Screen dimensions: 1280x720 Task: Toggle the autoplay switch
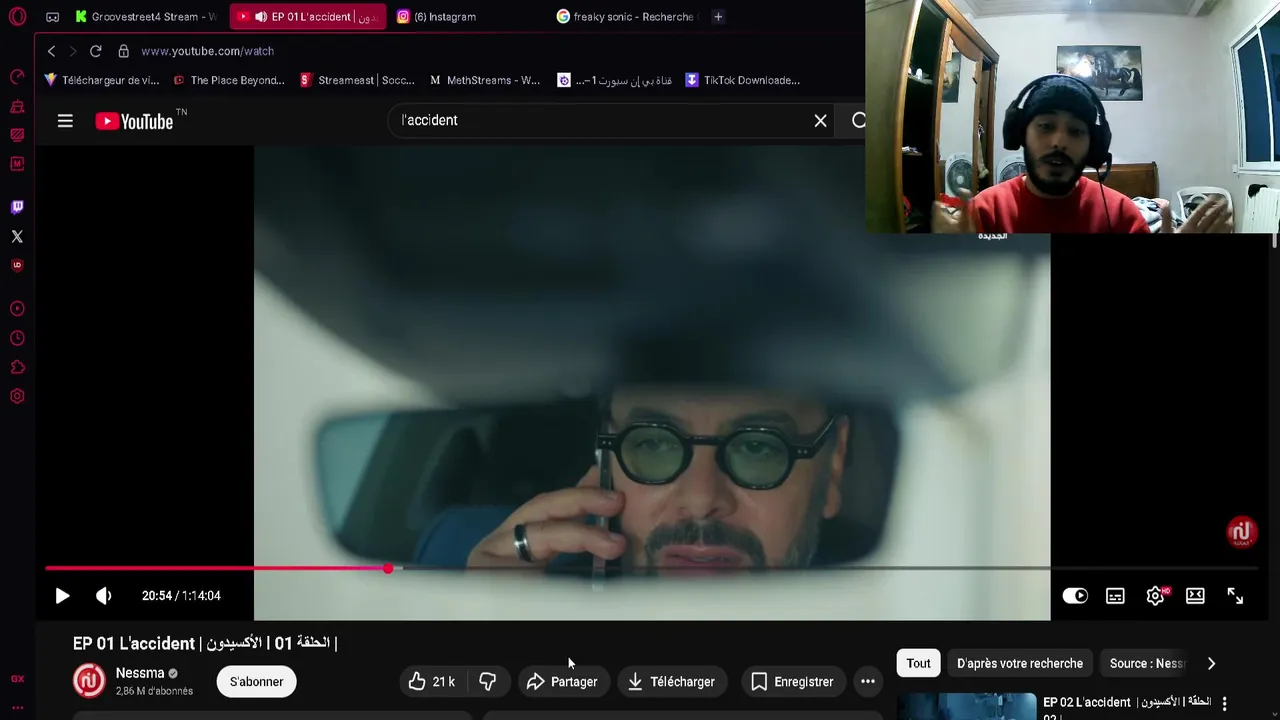click(x=1075, y=596)
